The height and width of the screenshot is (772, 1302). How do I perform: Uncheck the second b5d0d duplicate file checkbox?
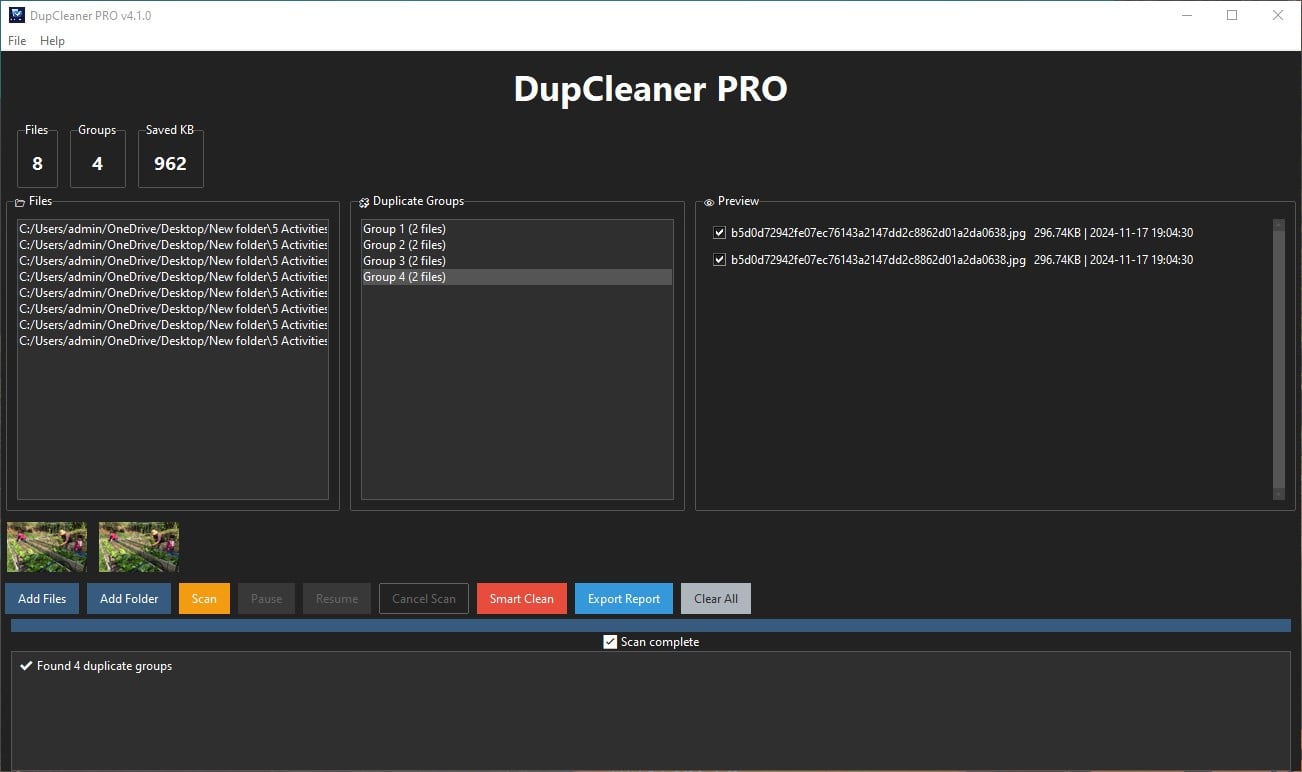tap(717, 259)
